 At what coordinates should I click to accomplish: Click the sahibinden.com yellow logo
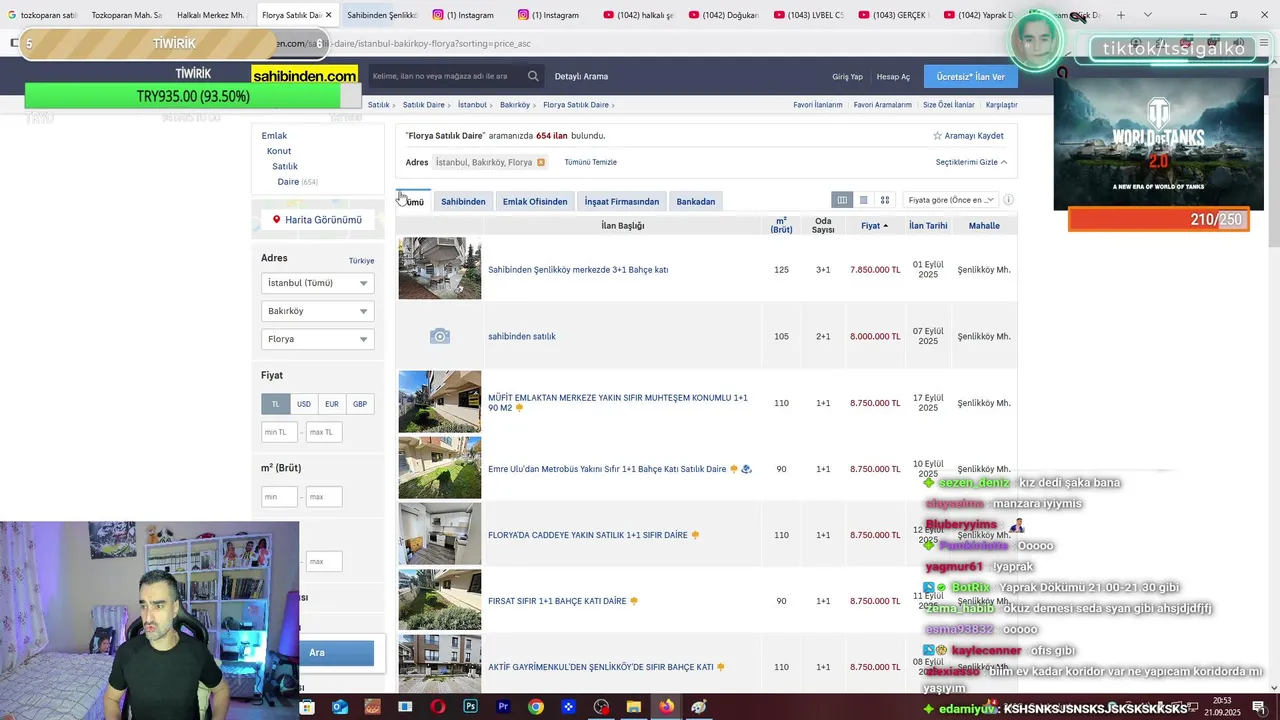(x=305, y=76)
